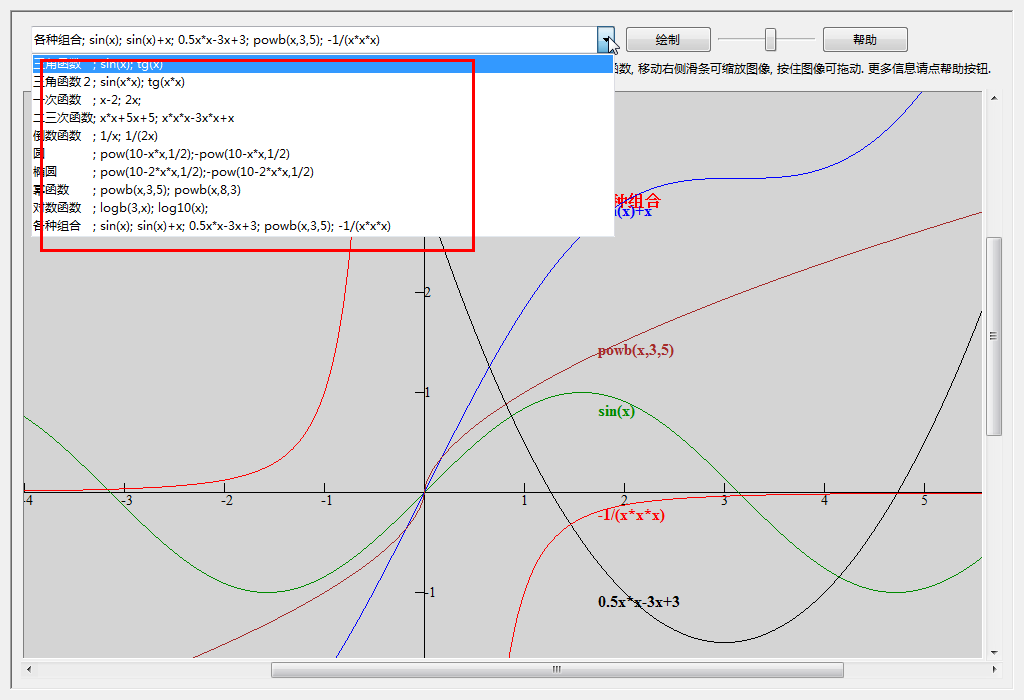Image resolution: width=1024 pixels, height=700 pixels.
Task: Select 二三次函数 x*x+5x+5 option
Action: pos(323,118)
